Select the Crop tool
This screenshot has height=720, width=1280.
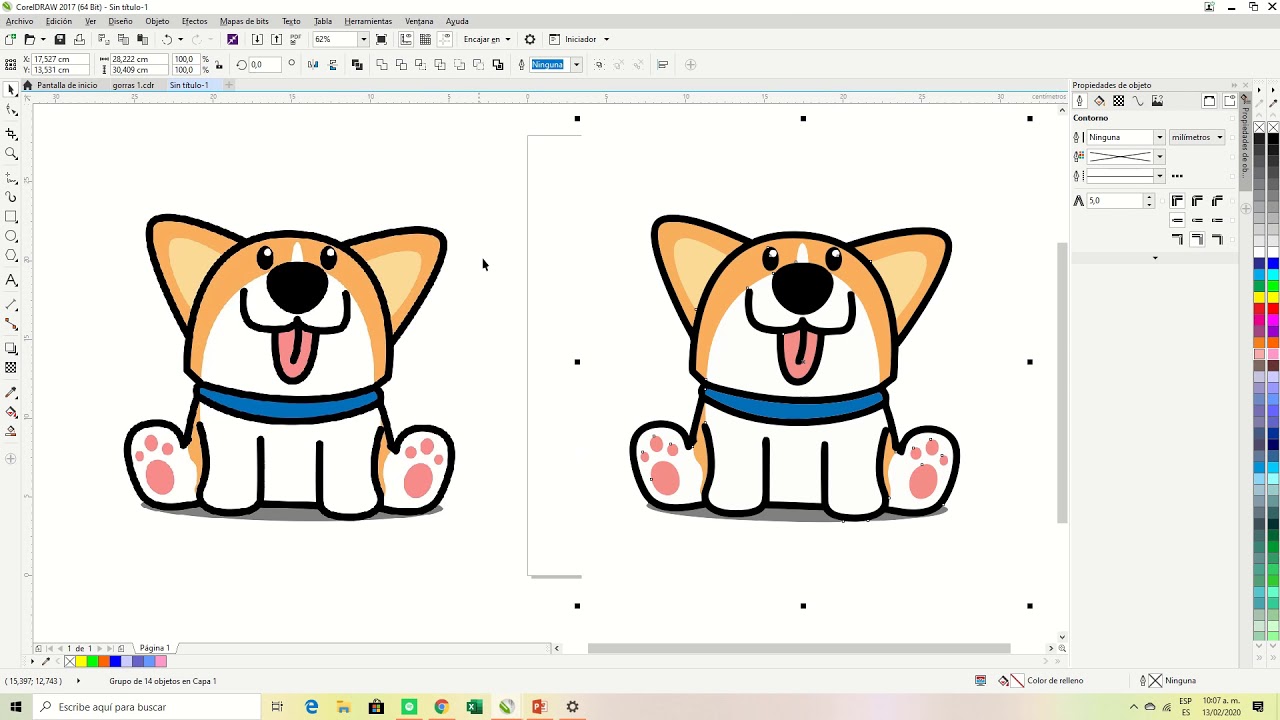tap(11, 133)
